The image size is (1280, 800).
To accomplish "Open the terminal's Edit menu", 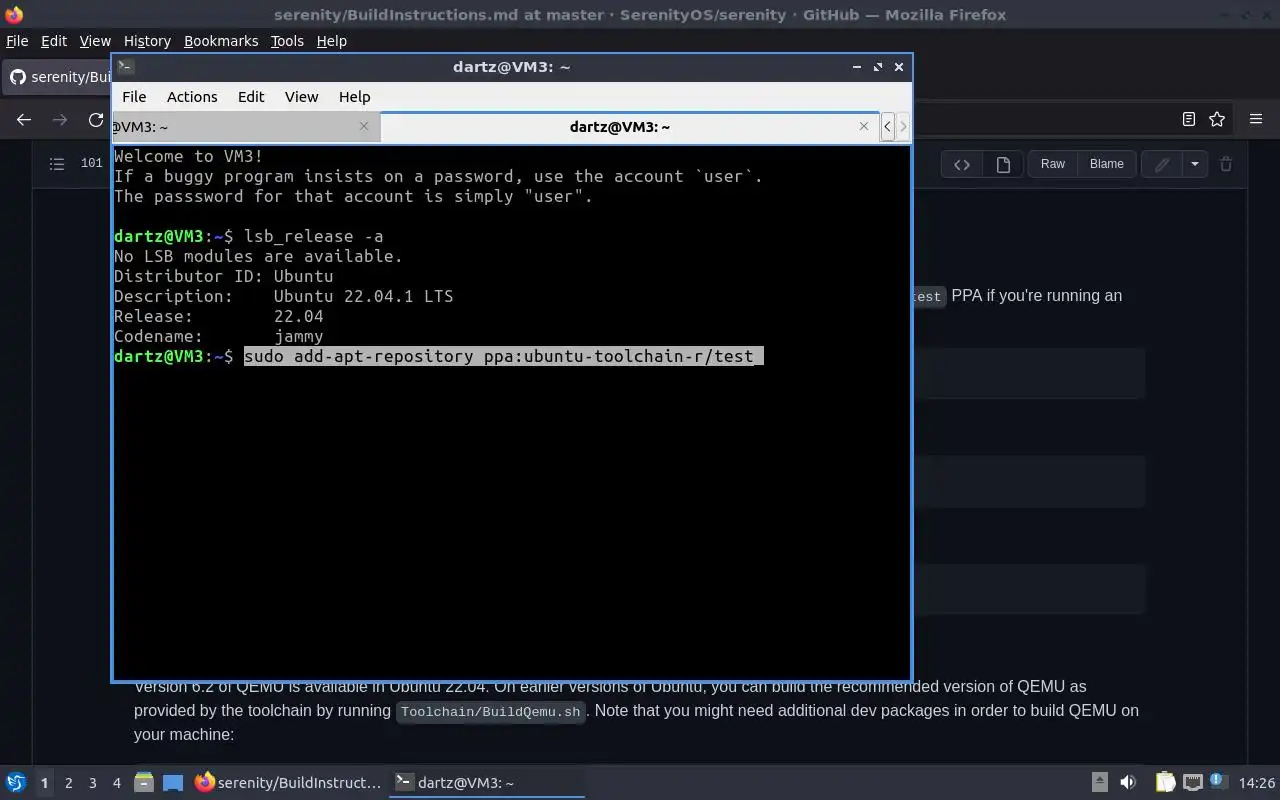I will (251, 97).
